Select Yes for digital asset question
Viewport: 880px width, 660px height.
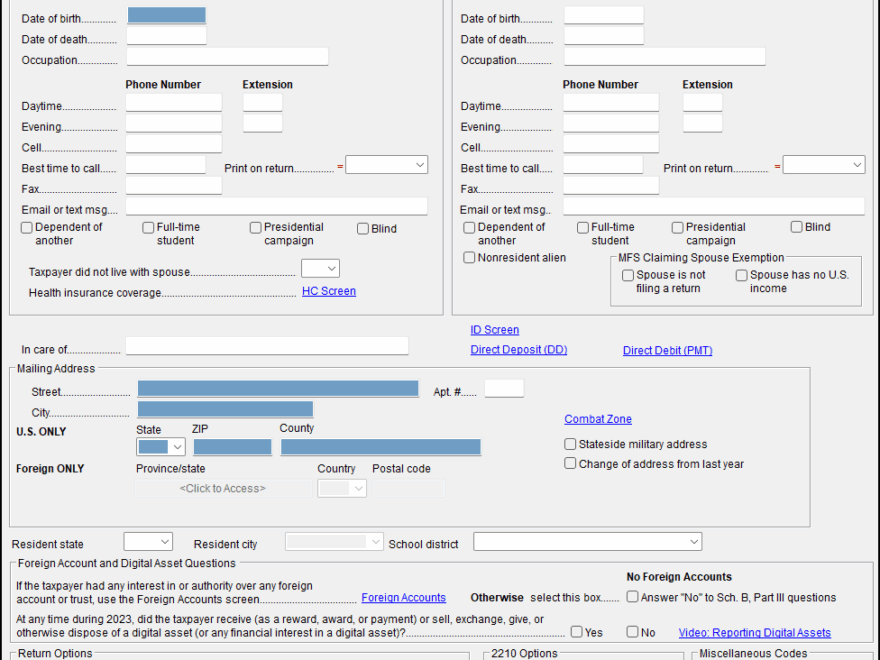pyautogui.click(x=577, y=632)
